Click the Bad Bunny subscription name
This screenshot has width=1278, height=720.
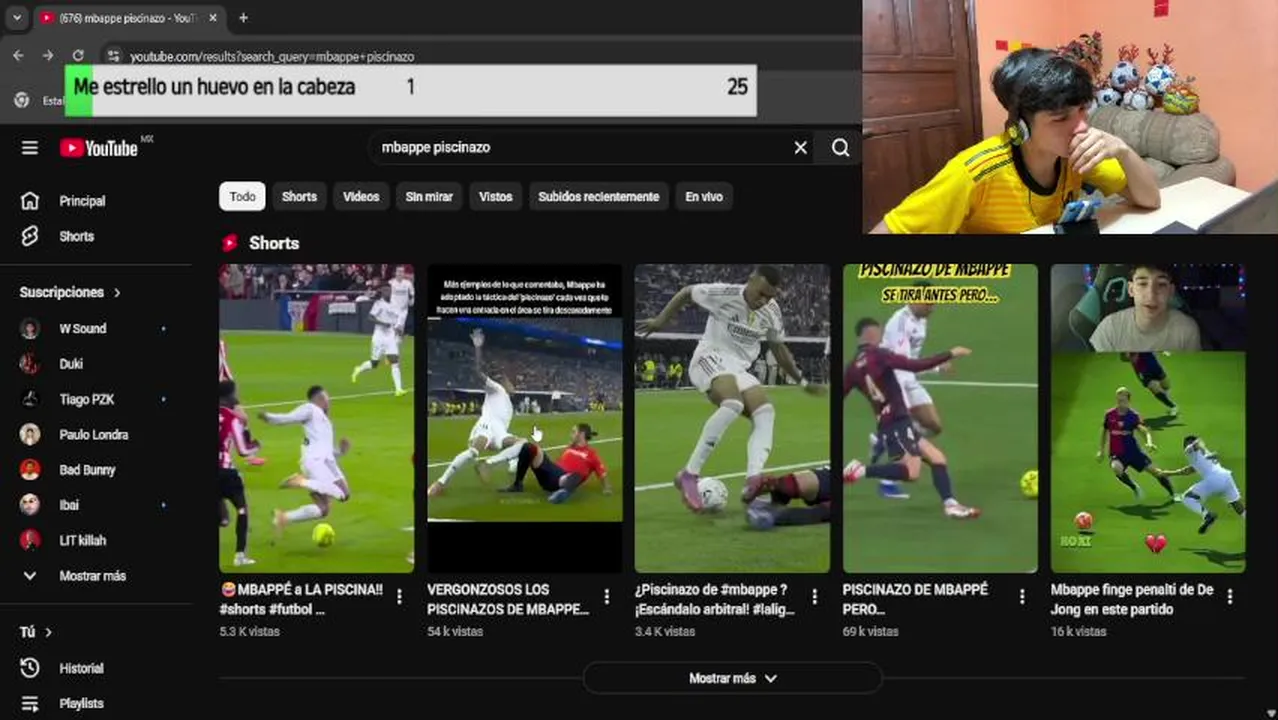click(88, 470)
